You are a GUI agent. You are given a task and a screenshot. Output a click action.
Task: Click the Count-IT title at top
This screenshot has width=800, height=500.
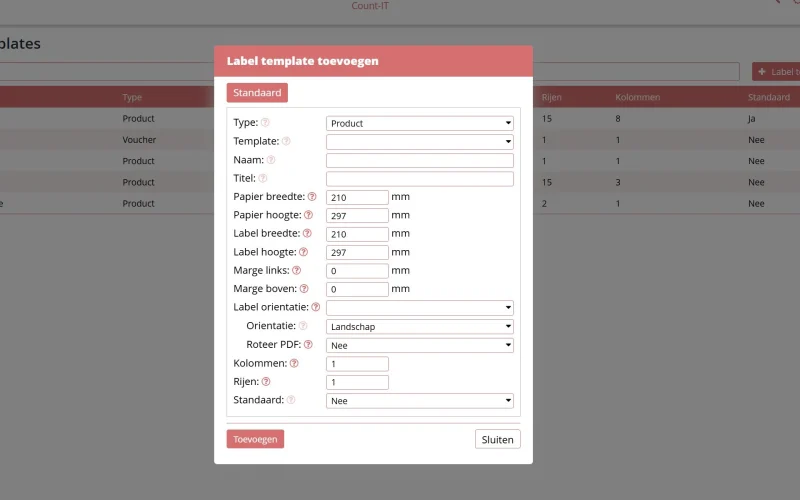pos(370,6)
